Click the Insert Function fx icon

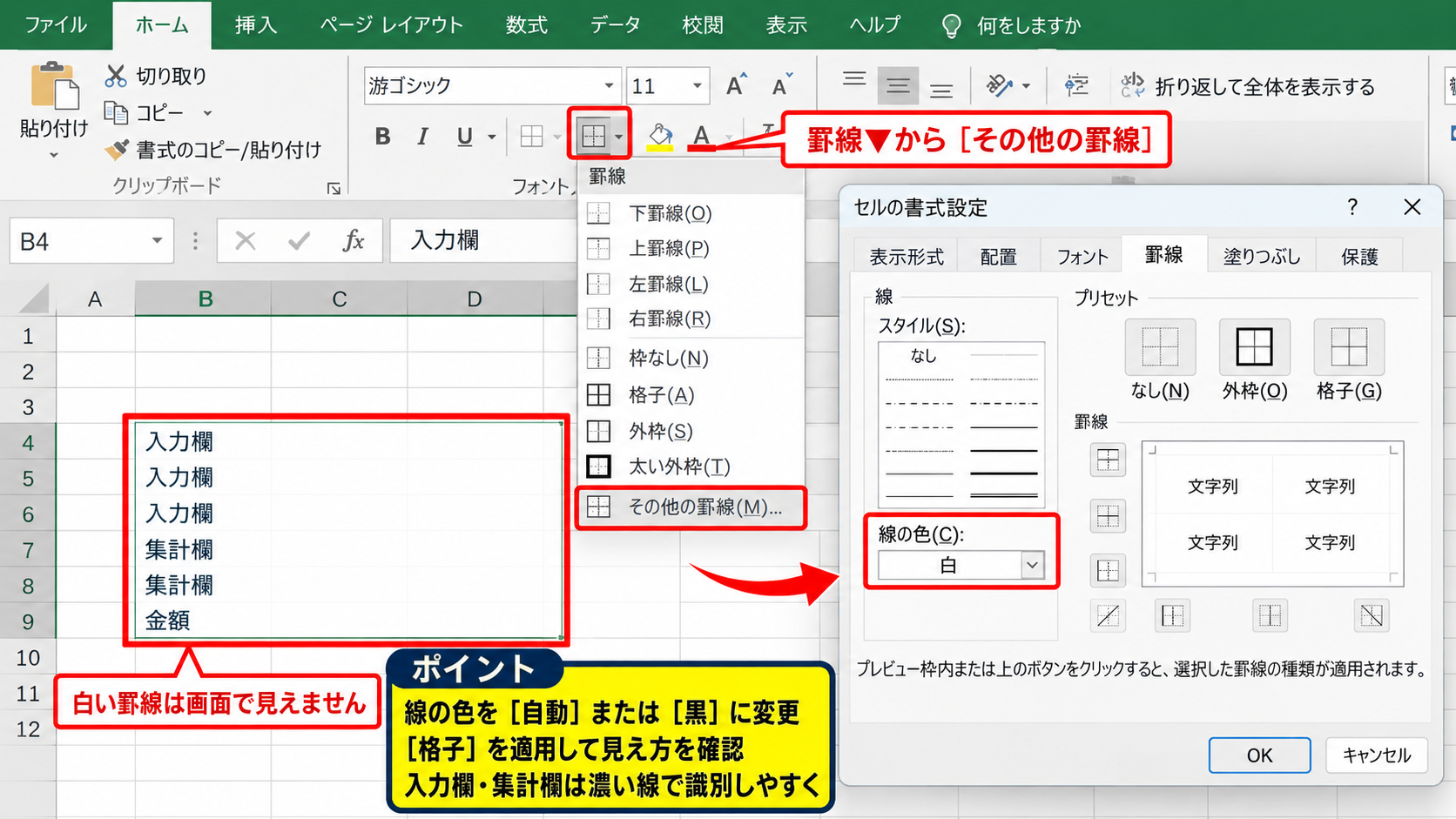[353, 240]
